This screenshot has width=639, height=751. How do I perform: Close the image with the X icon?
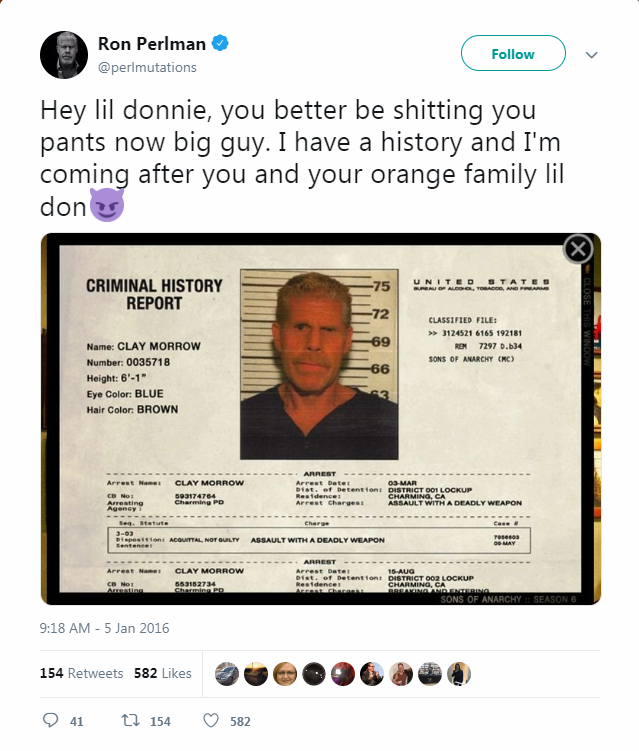[578, 249]
